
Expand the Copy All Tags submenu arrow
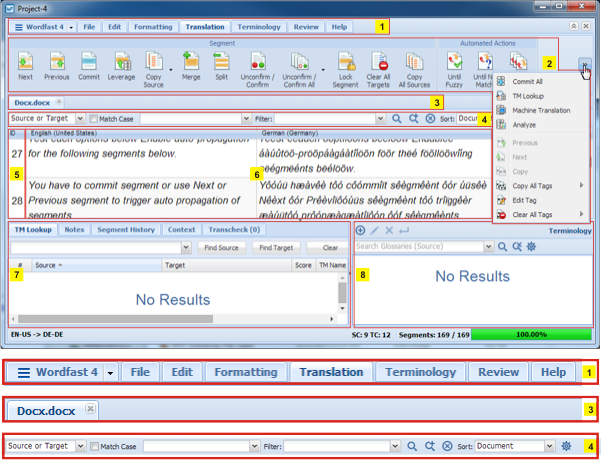coord(581,186)
